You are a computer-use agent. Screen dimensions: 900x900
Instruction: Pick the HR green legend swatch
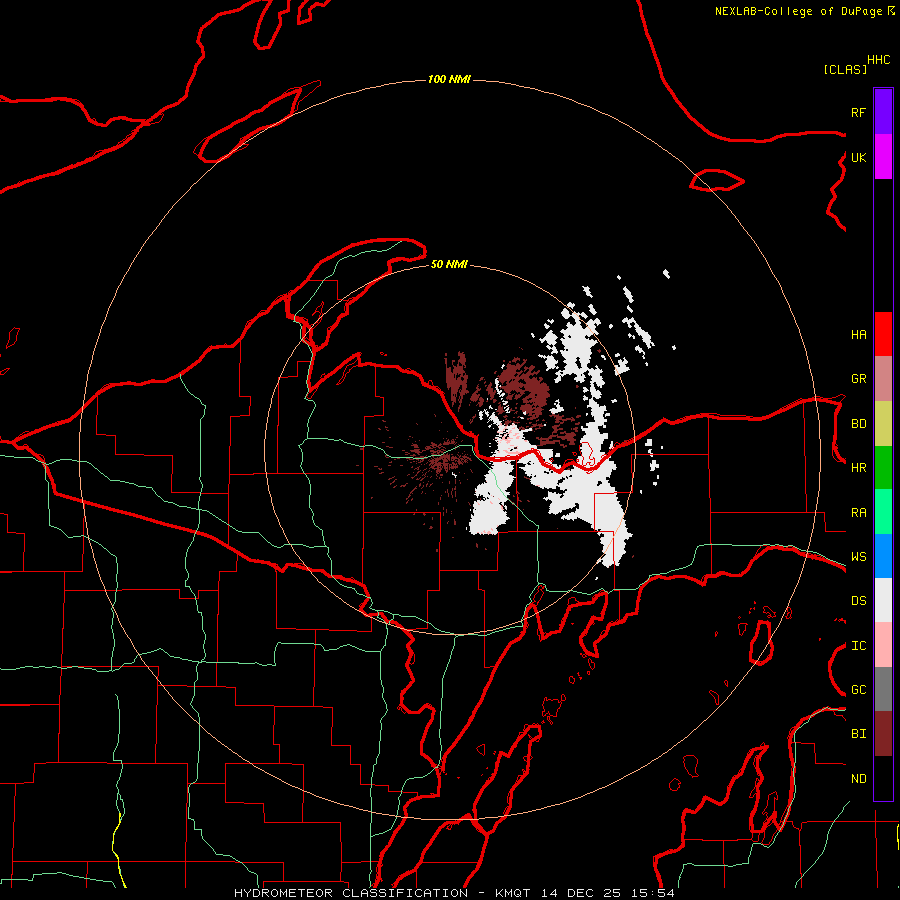[x=883, y=468]
